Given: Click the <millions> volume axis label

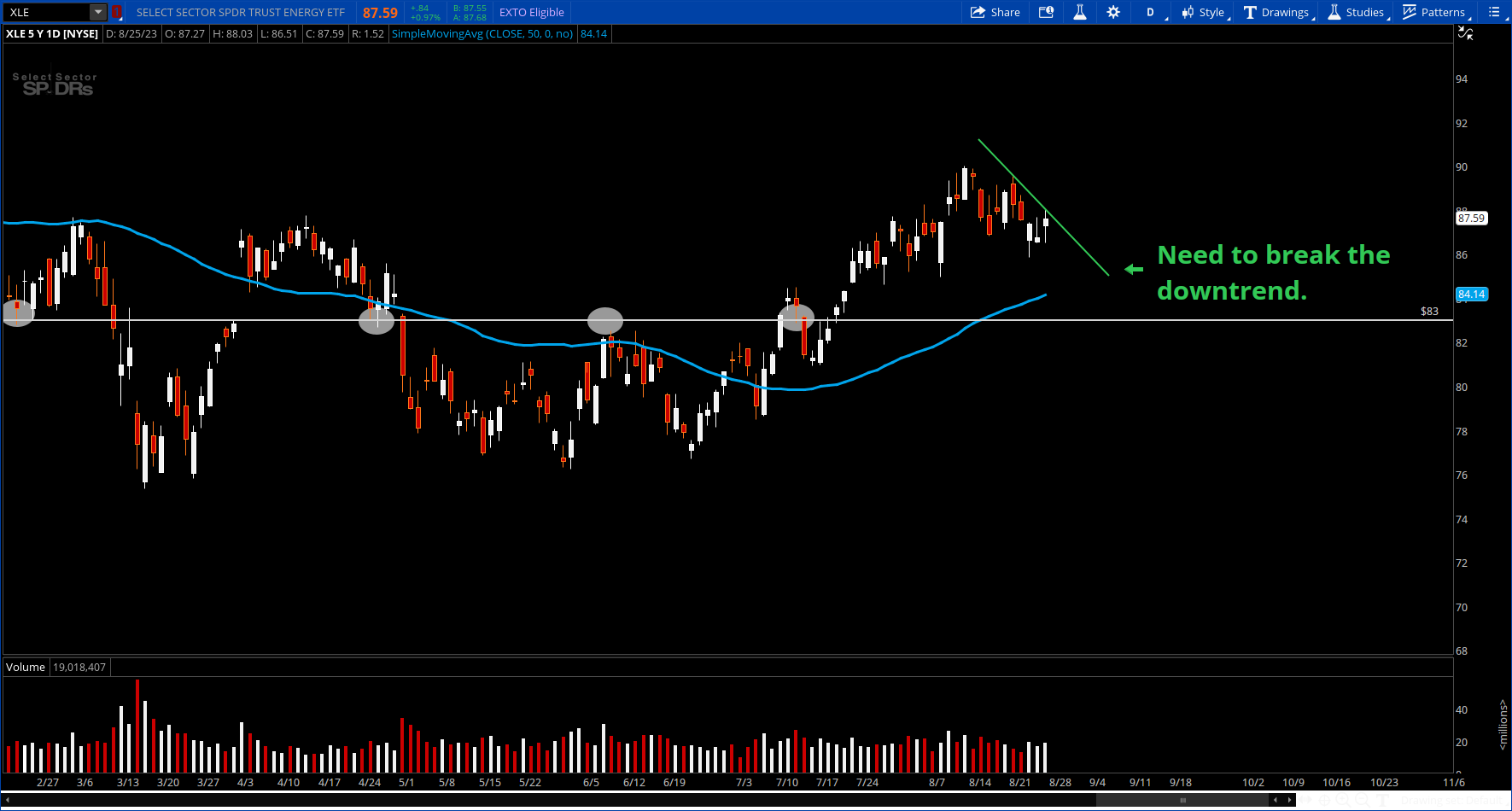Looking at the screenshot, I should [1503, 726].
